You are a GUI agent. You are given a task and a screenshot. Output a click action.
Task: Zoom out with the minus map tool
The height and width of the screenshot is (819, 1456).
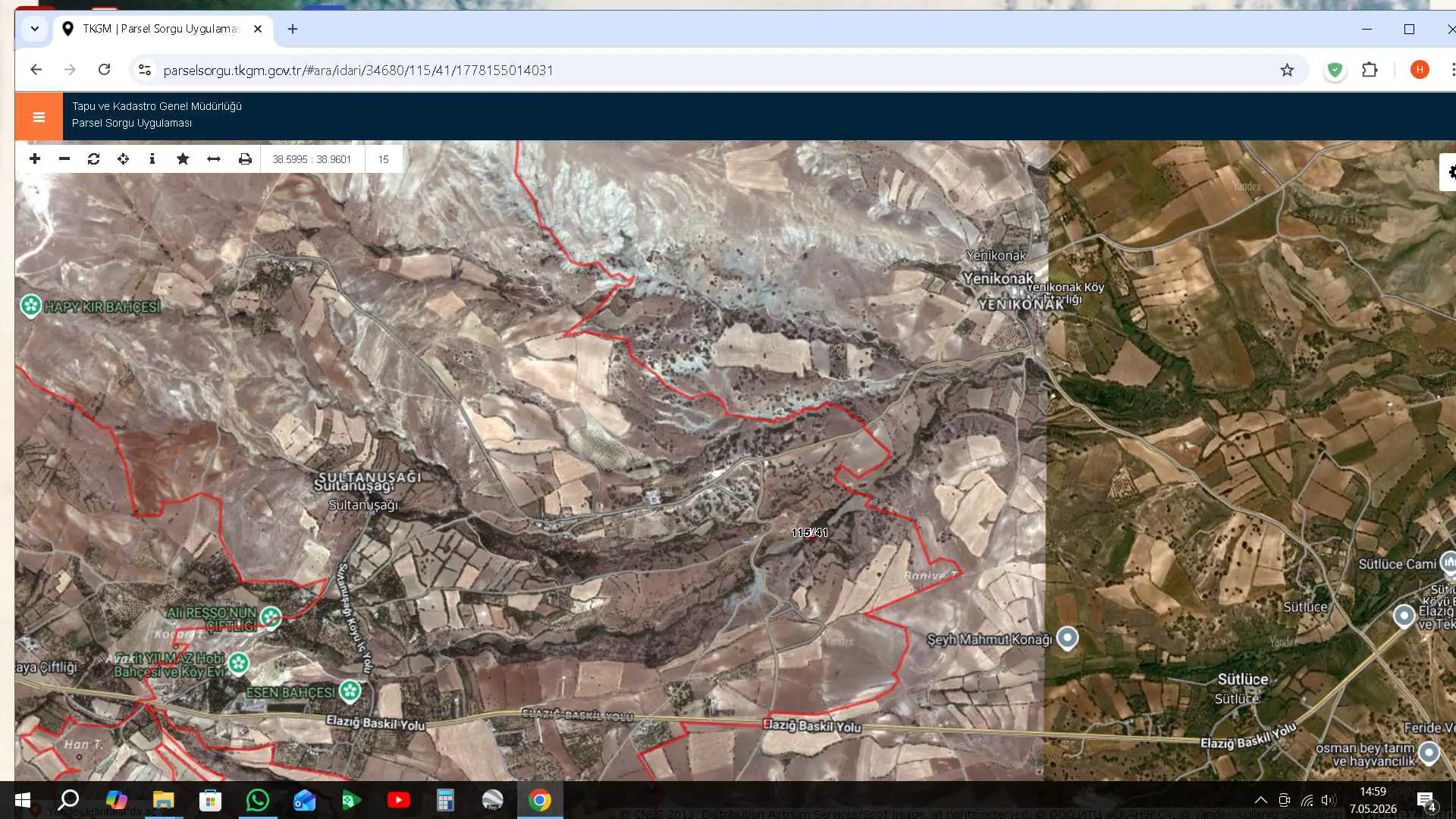pos(64,159)
